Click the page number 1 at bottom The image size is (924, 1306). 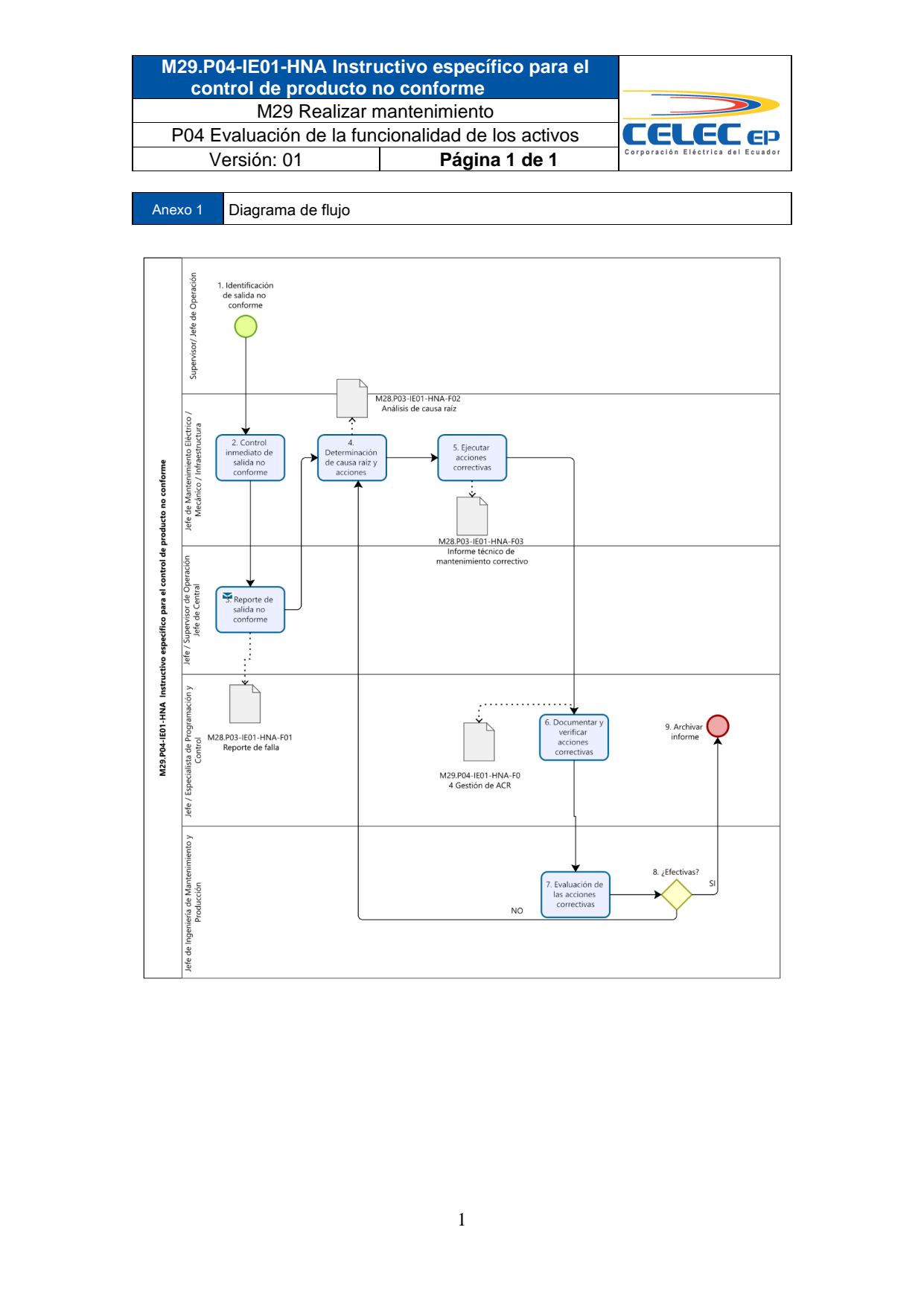462,1220
